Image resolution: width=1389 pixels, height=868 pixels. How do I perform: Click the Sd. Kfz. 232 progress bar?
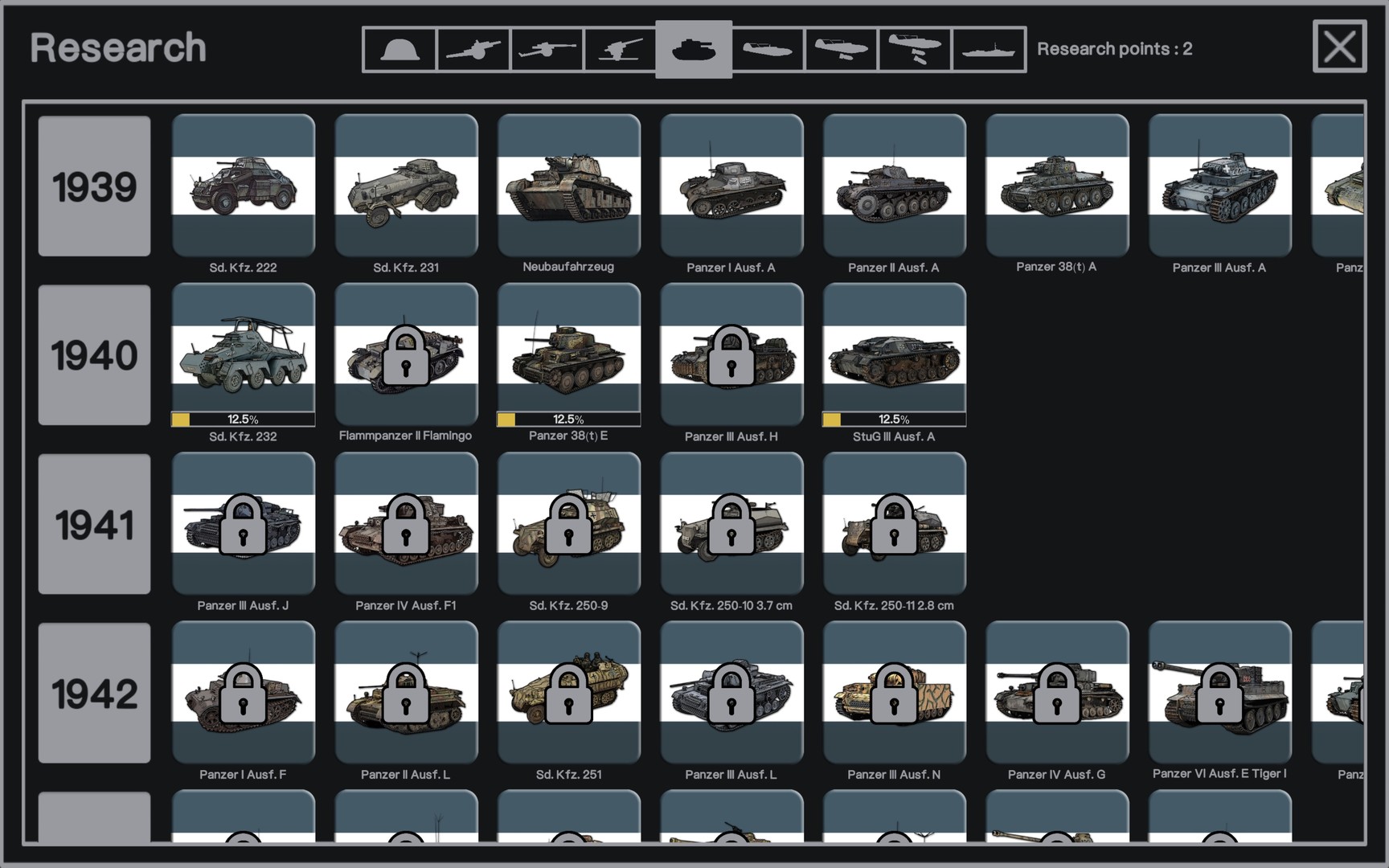pyautogui.click(x=244, y=419)
